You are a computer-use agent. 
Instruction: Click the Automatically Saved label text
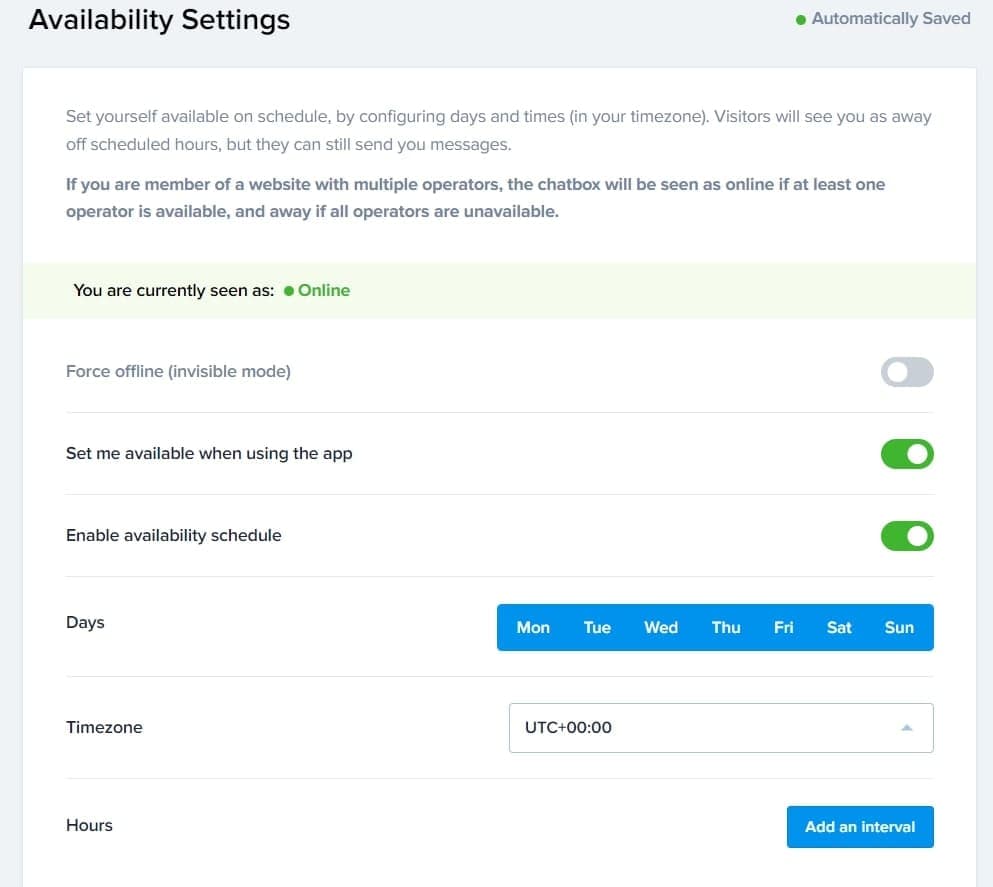[890, 19]
